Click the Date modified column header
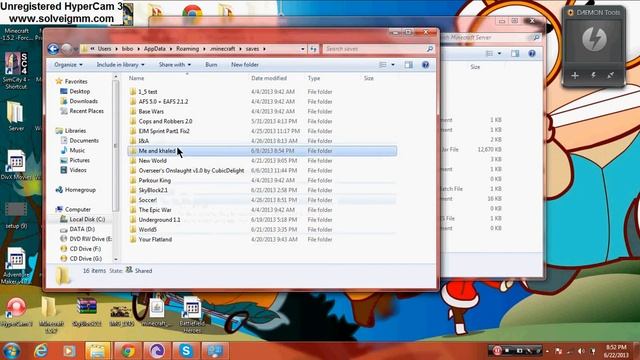 [x=269, y=78]
